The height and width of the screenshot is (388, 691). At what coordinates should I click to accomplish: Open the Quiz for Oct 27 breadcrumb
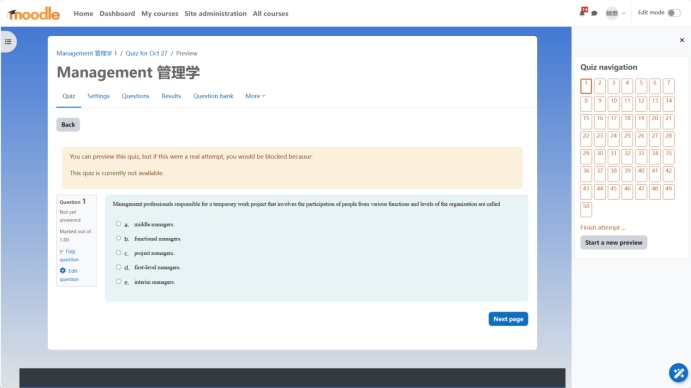point(146,53)
